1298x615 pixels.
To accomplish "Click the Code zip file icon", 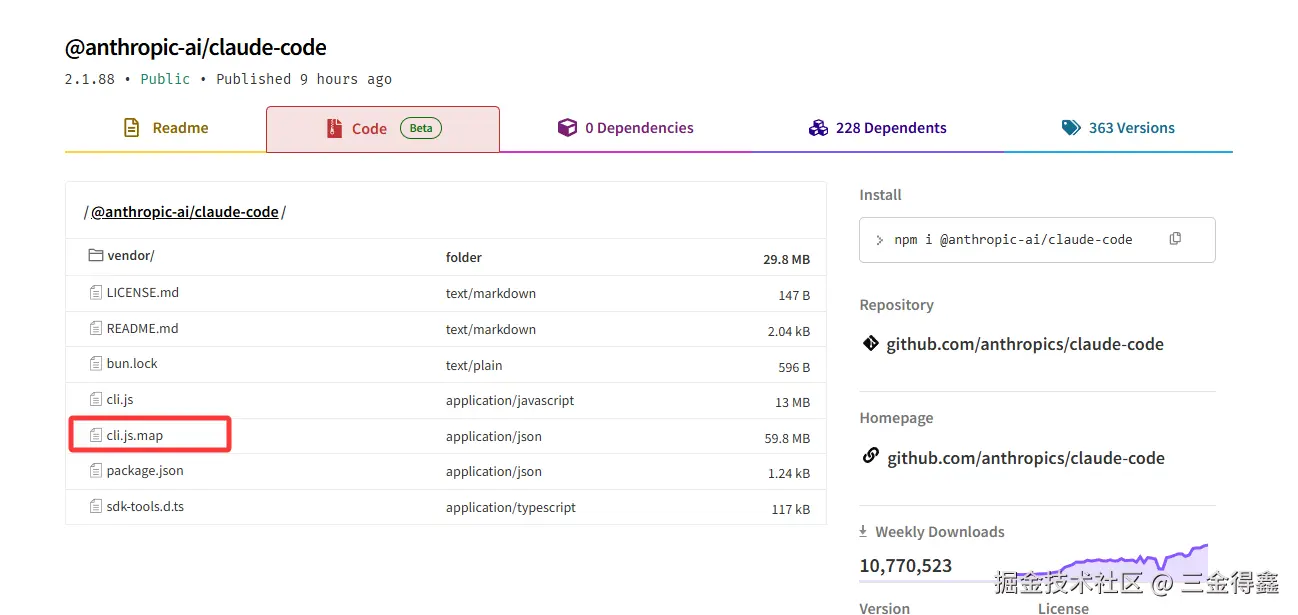I will click(x=334, y=128).
